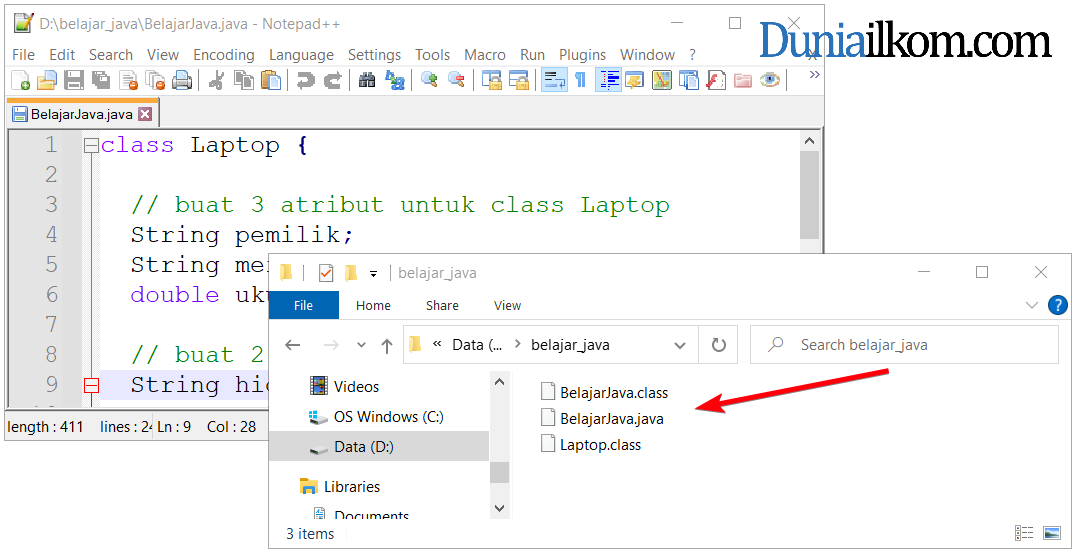The image size is (1079, 557).
Task: Switch to details view icon in status bar
Action: coord(1024,533)
